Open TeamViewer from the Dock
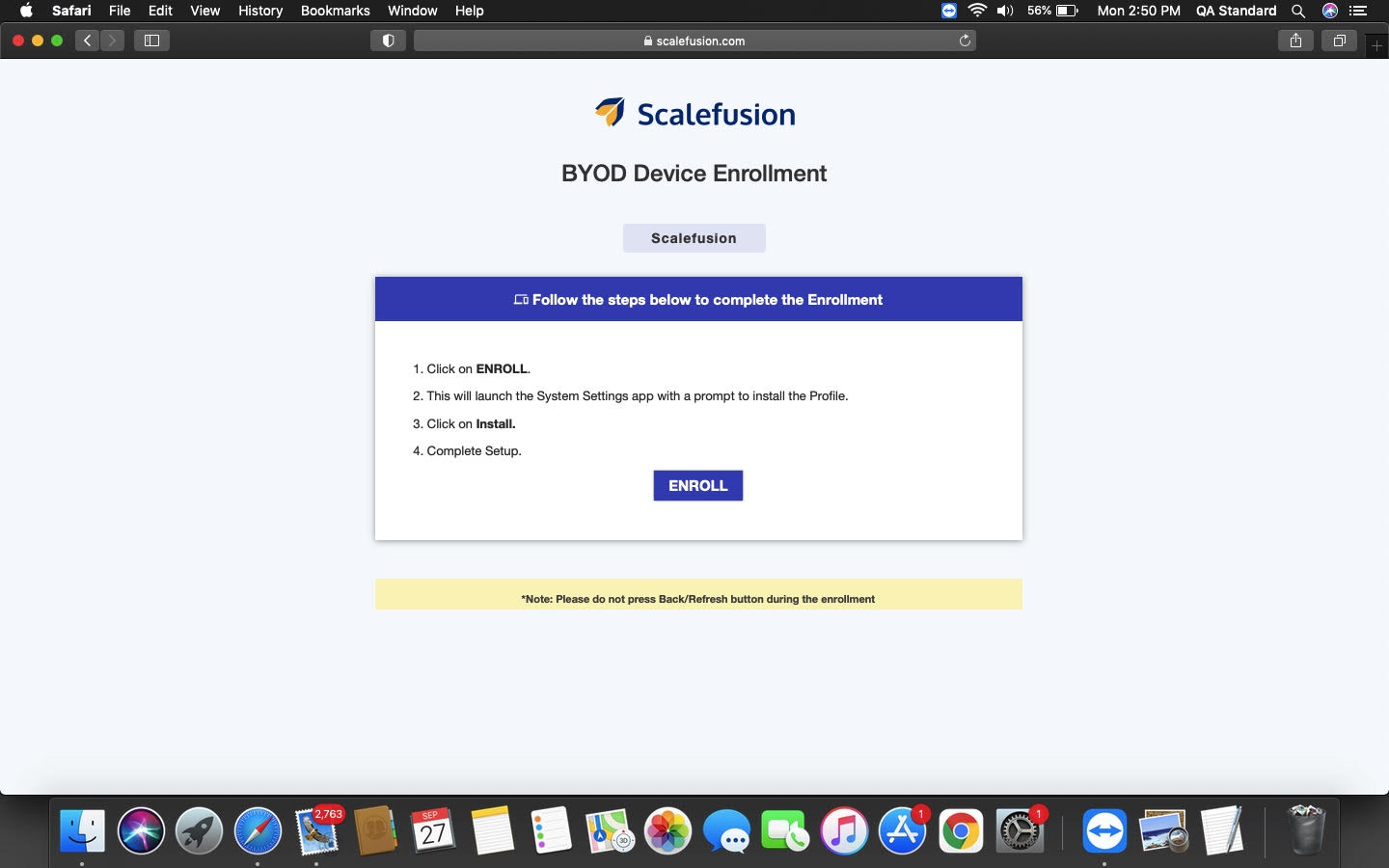Screen dimensions: 1389x868 pos(1104,830)
